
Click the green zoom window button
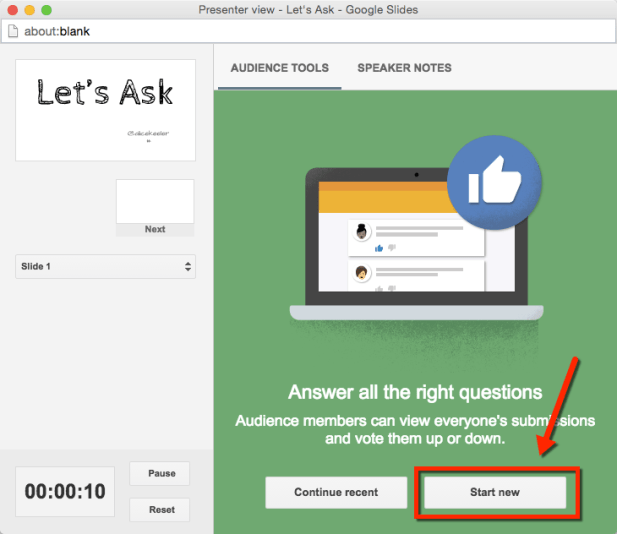click(46, 10)
